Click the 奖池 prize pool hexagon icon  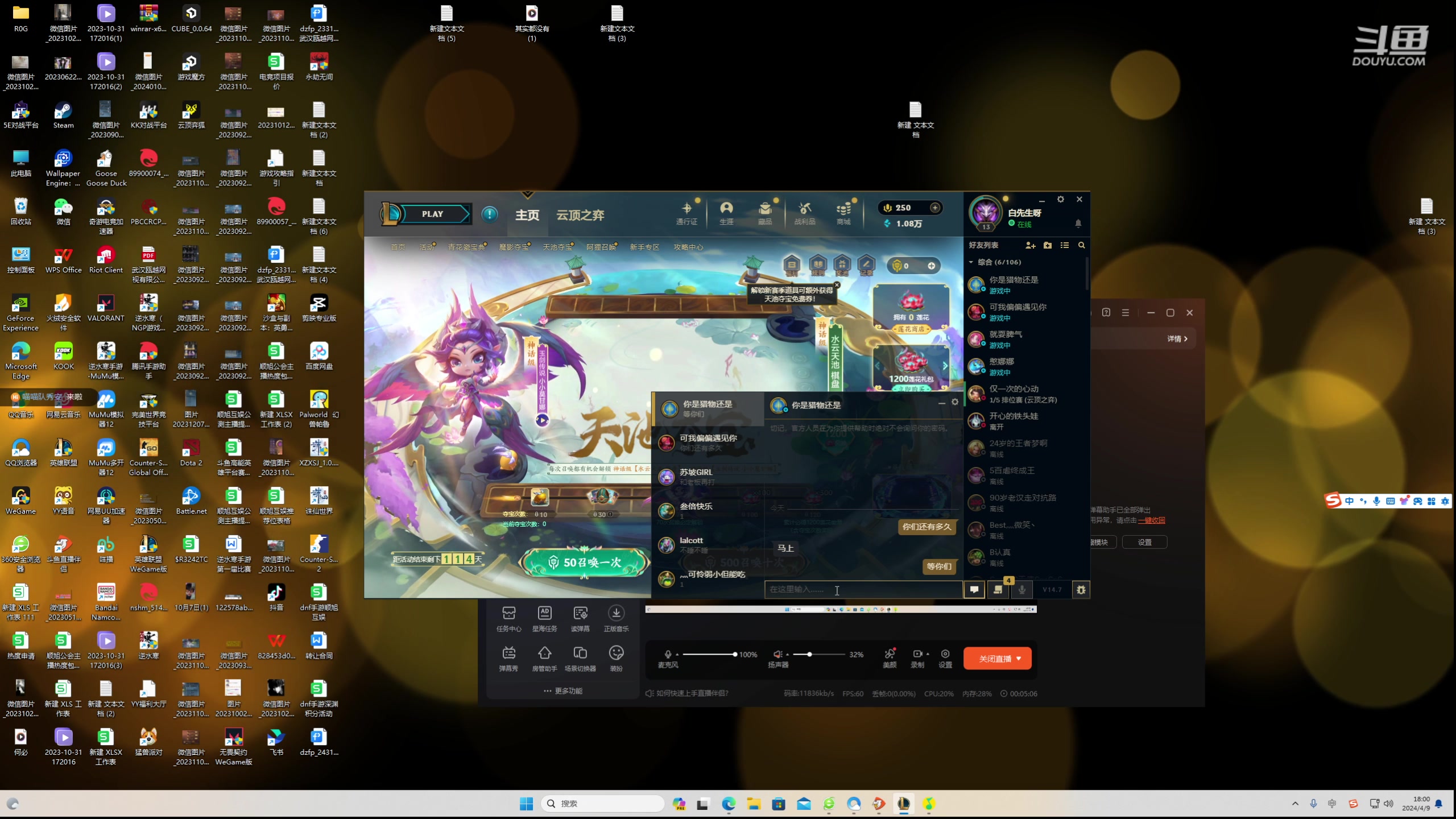tap(842, 265)
